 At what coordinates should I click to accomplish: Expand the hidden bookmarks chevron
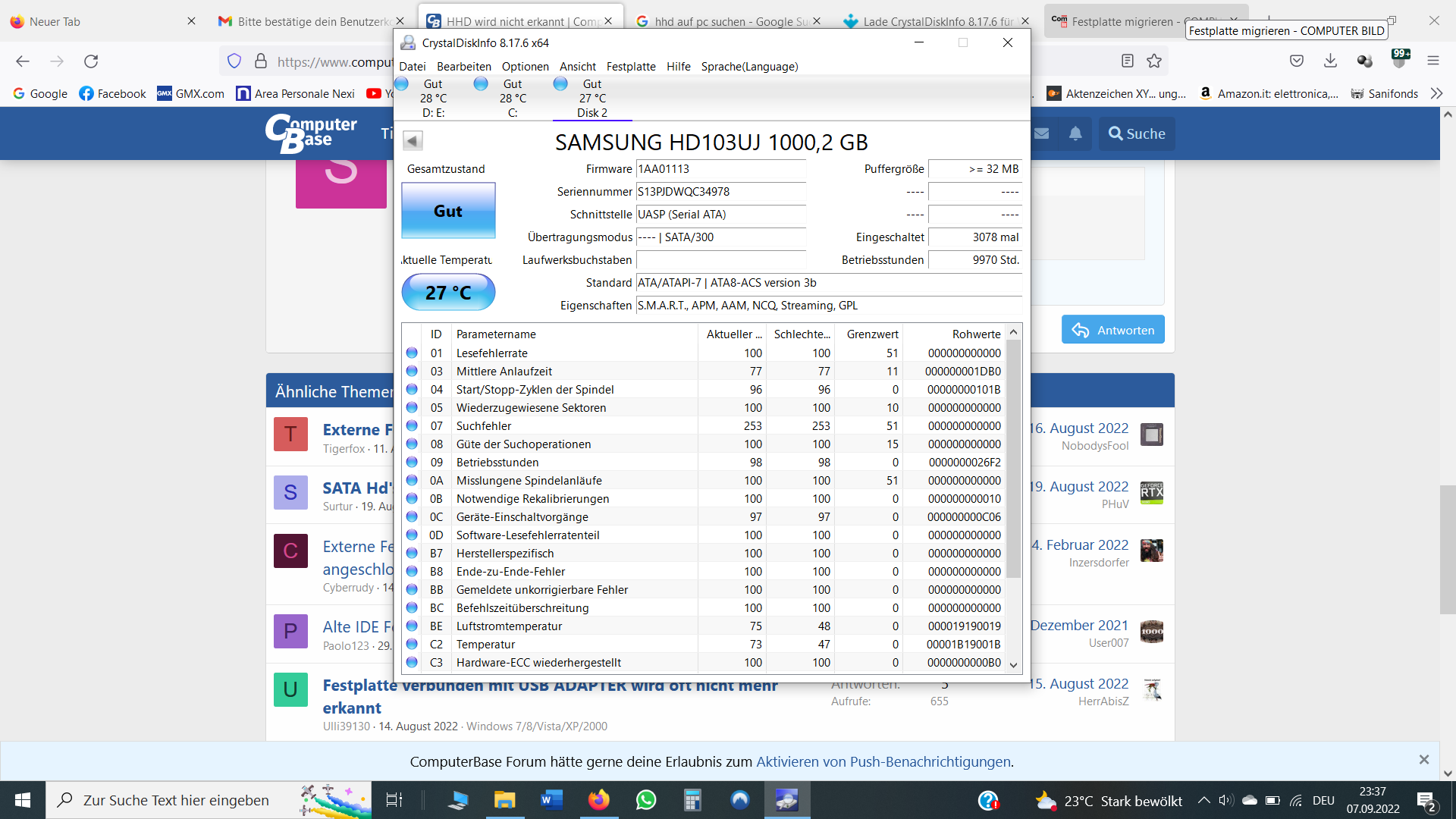(1436, 93)
